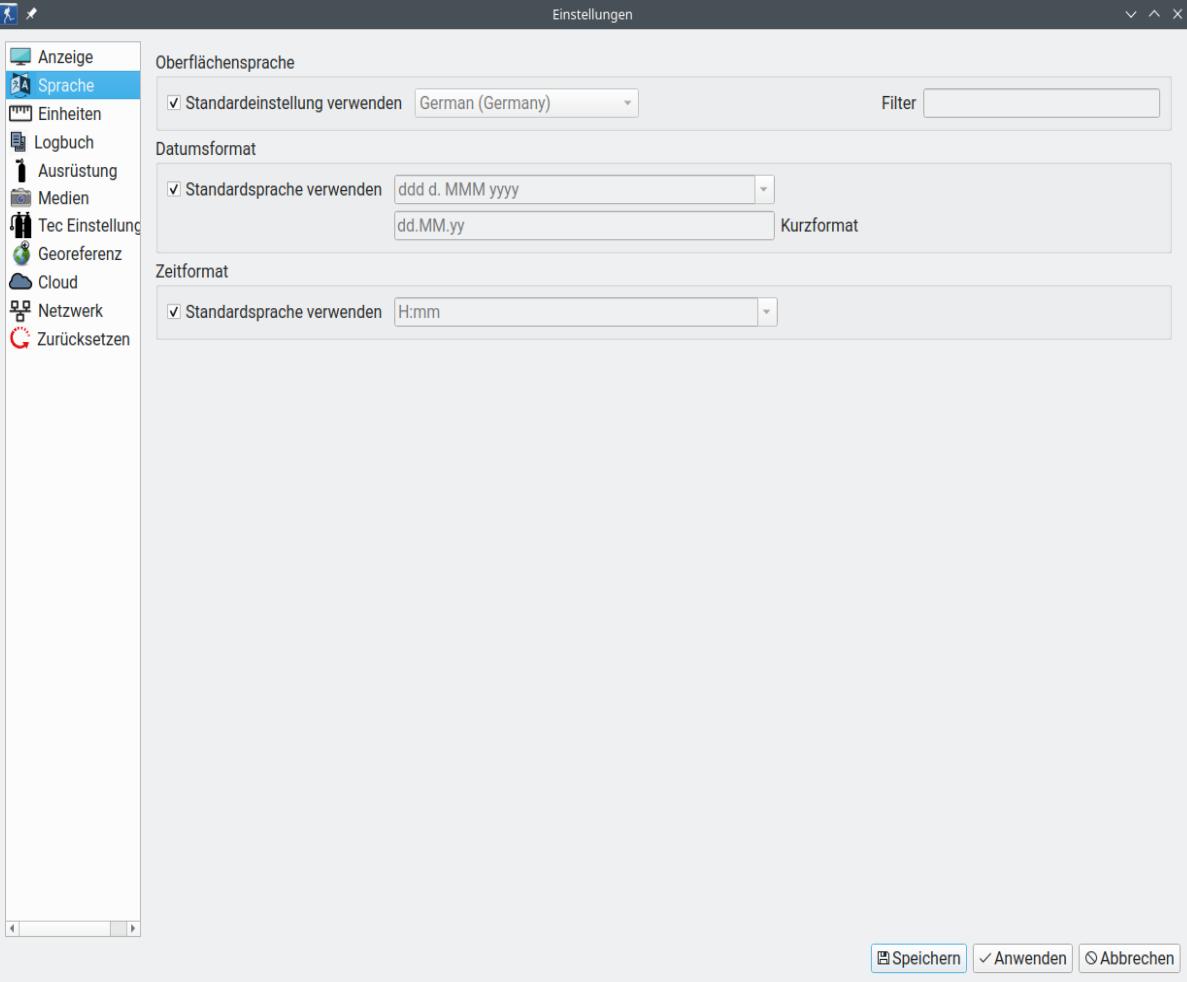Open the German (Germany) language dropdown
The width and height of the screenshot is (1187, 982).
[x=526, y=103]
